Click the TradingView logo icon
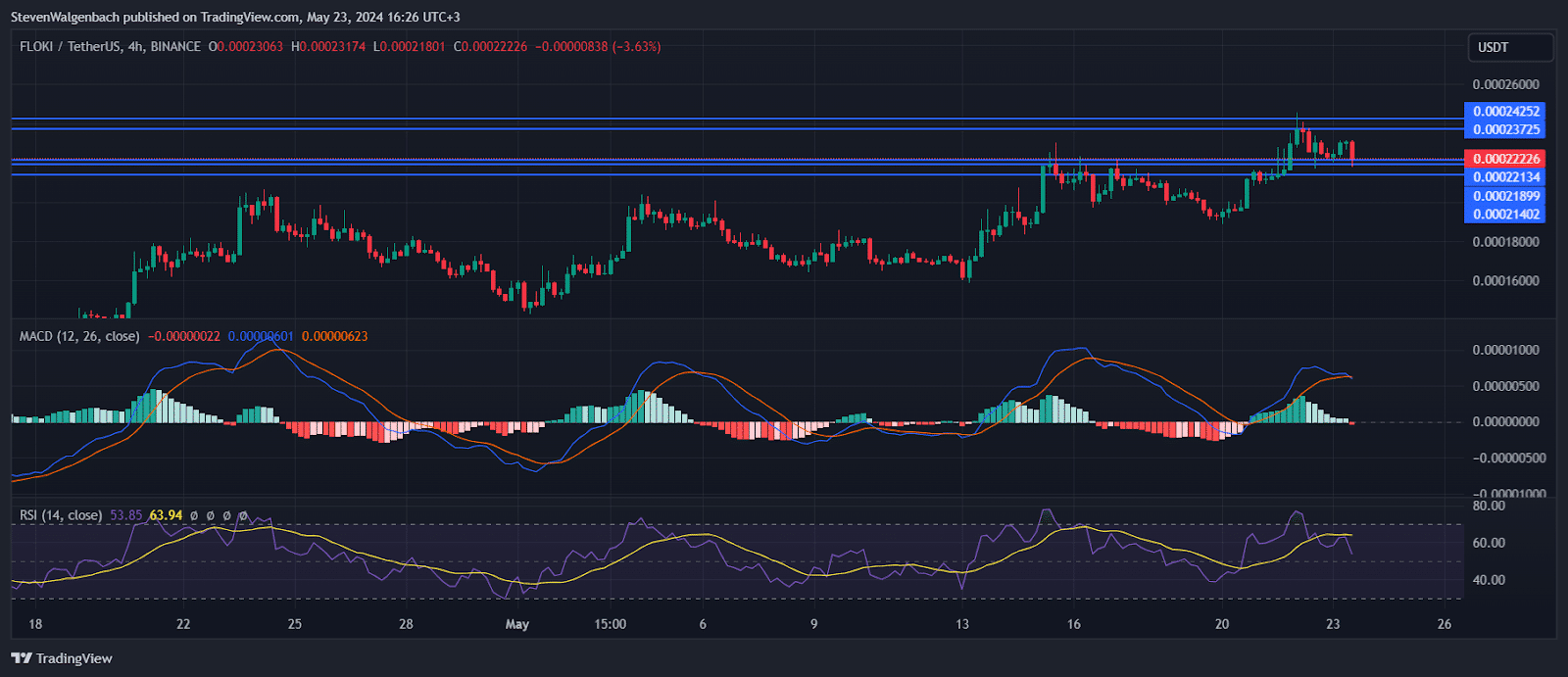1568x677 pixels. (x=21, y=658)
